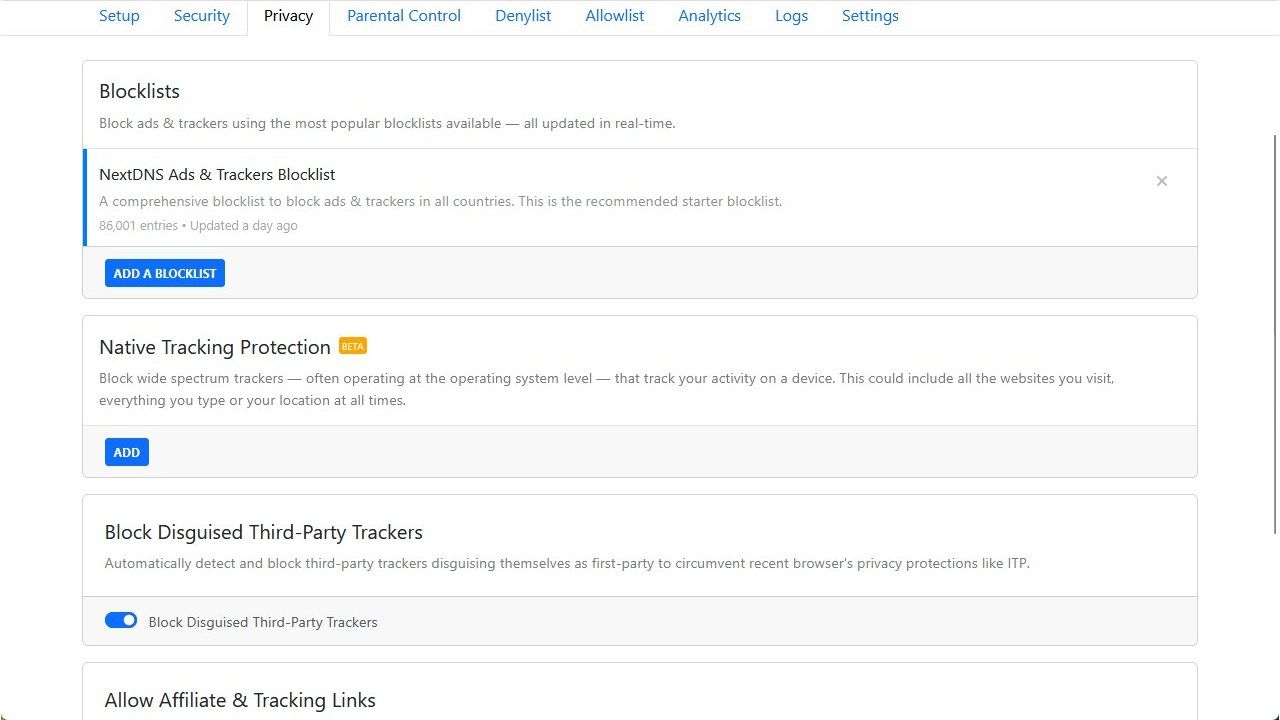Click the Allow Affiliate & Tracking Links heading
Screen dimensions: 1280x720
(240, 700)
